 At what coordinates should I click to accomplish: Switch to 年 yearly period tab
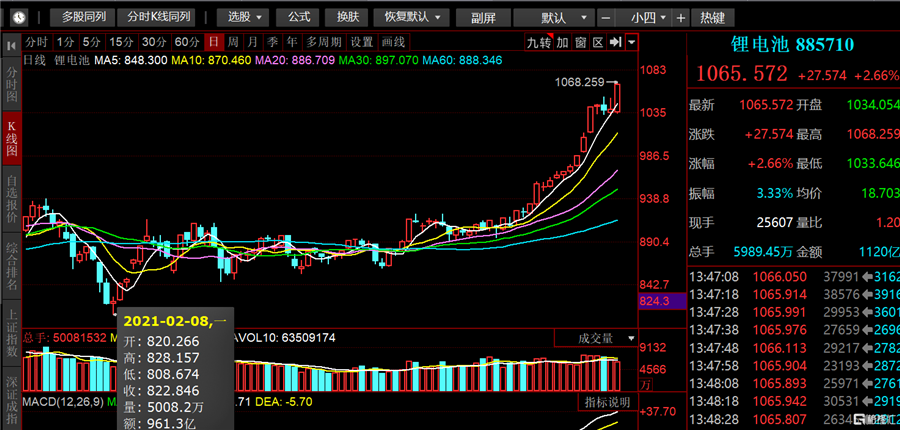coord(292,42)
